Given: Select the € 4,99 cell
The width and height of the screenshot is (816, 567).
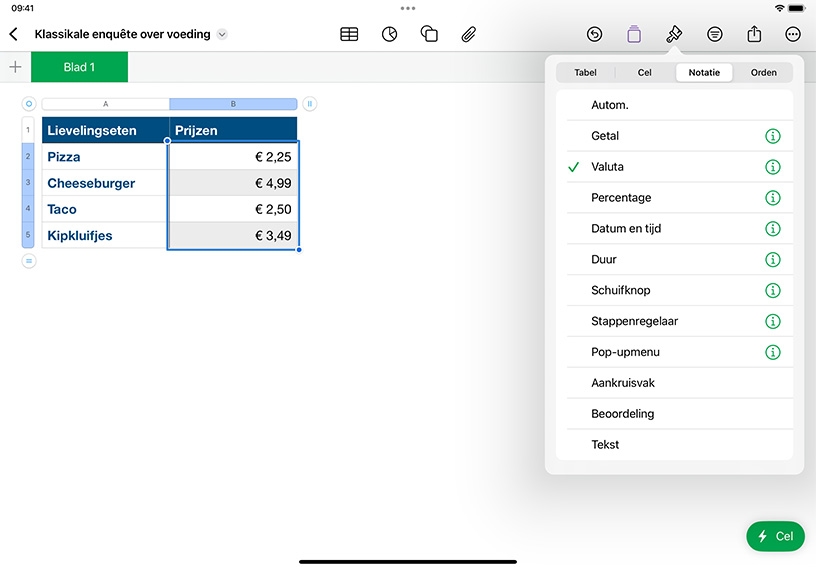Looking at the screenshot, I should [x=233, y=183].
